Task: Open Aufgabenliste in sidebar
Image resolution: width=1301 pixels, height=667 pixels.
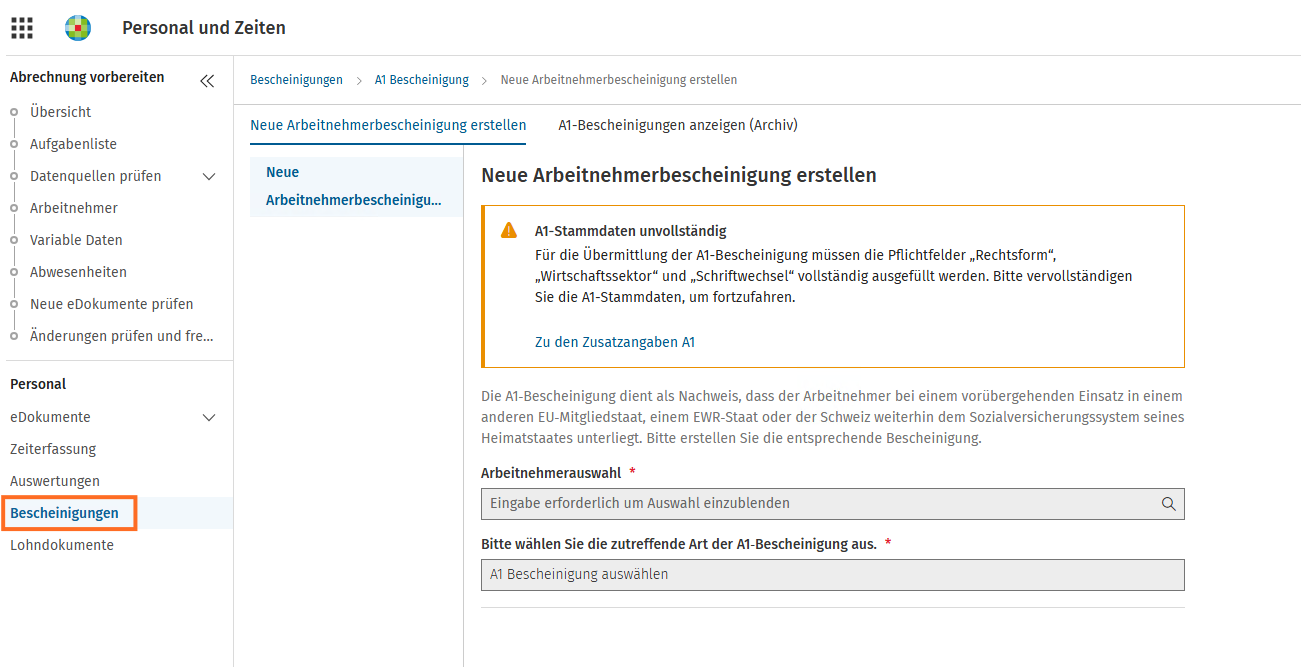Action: click(x=73, y=144)
